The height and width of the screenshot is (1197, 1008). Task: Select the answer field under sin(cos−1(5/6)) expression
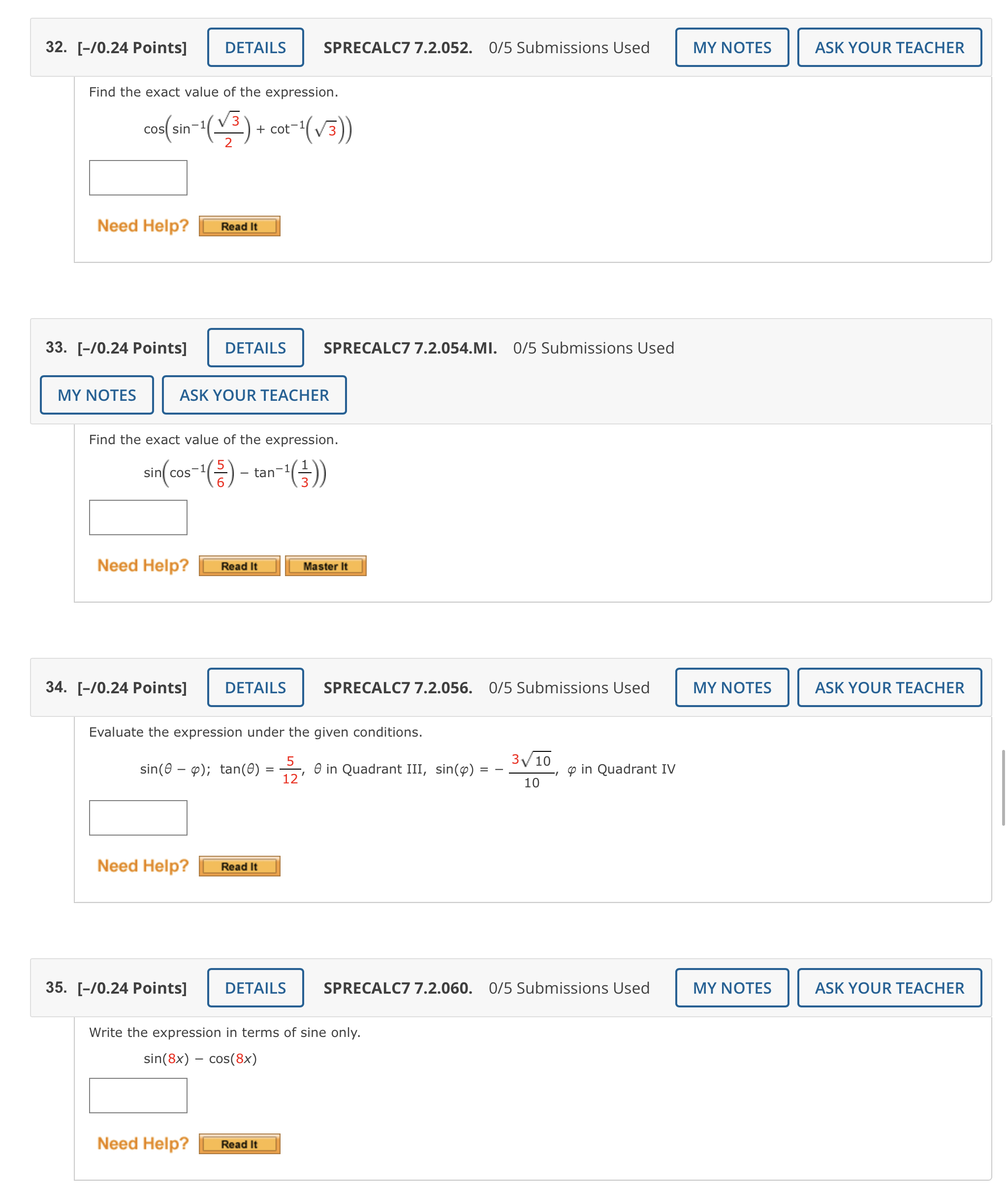138,518
